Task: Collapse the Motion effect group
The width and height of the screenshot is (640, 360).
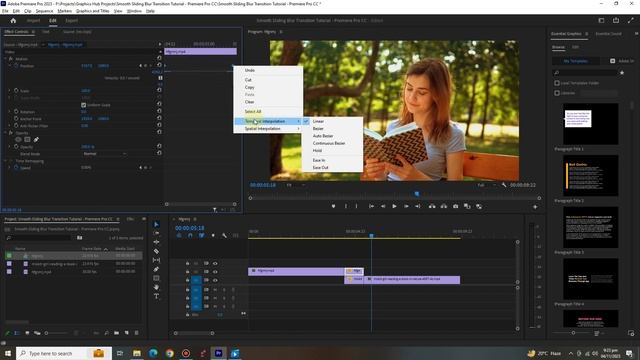Action: point(6,59)
